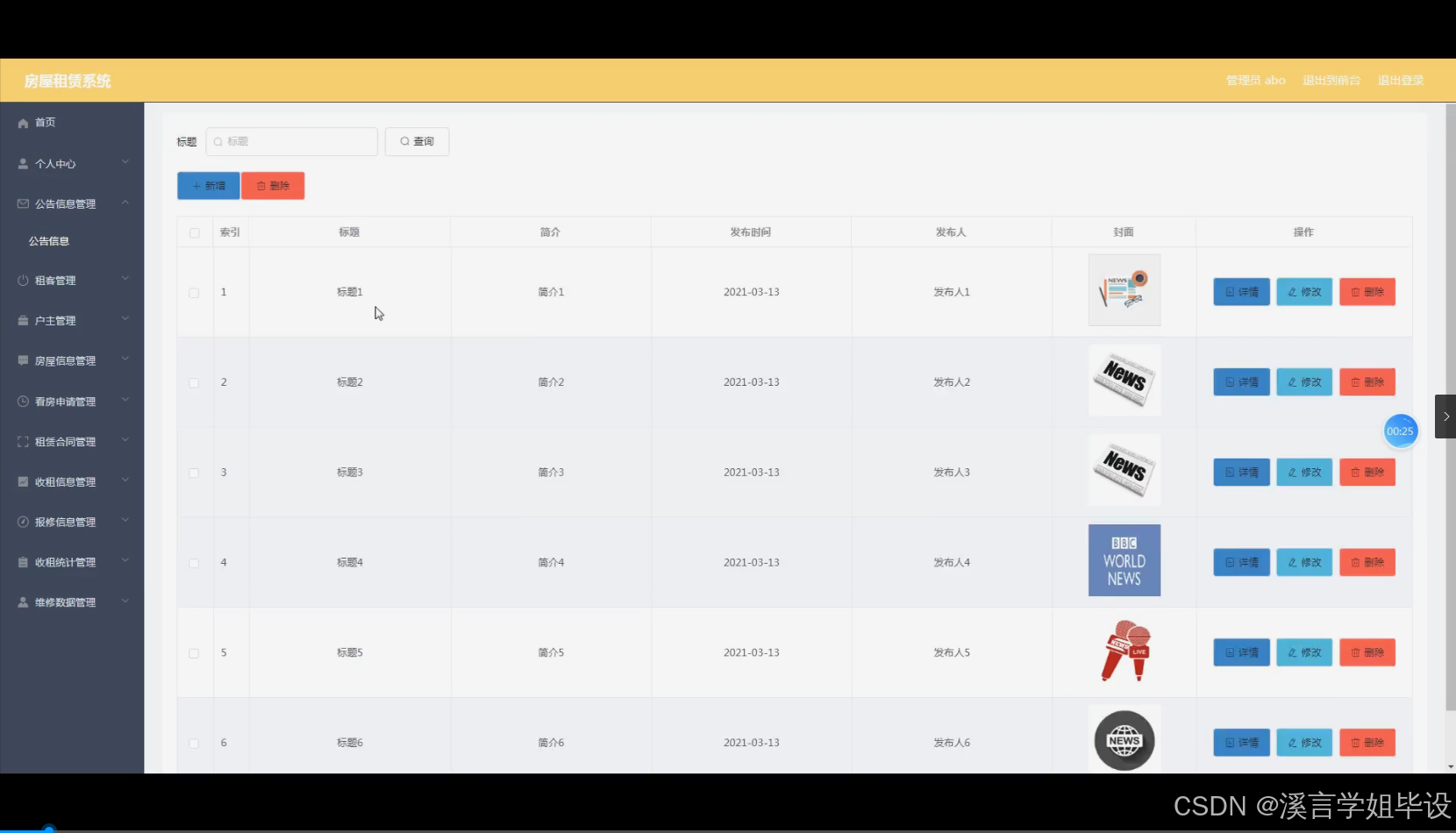Click the person icon beside 个人中心
This screenshot has height=833, width=1456.
23,164
